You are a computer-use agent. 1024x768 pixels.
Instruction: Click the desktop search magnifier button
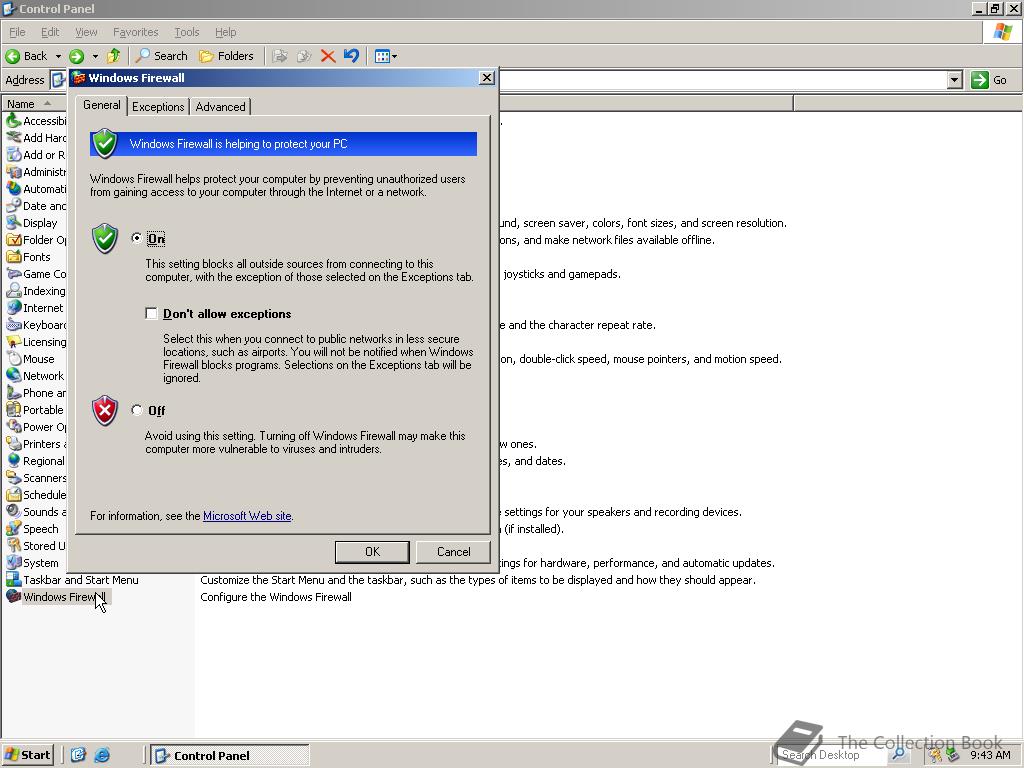coord(899,754)
